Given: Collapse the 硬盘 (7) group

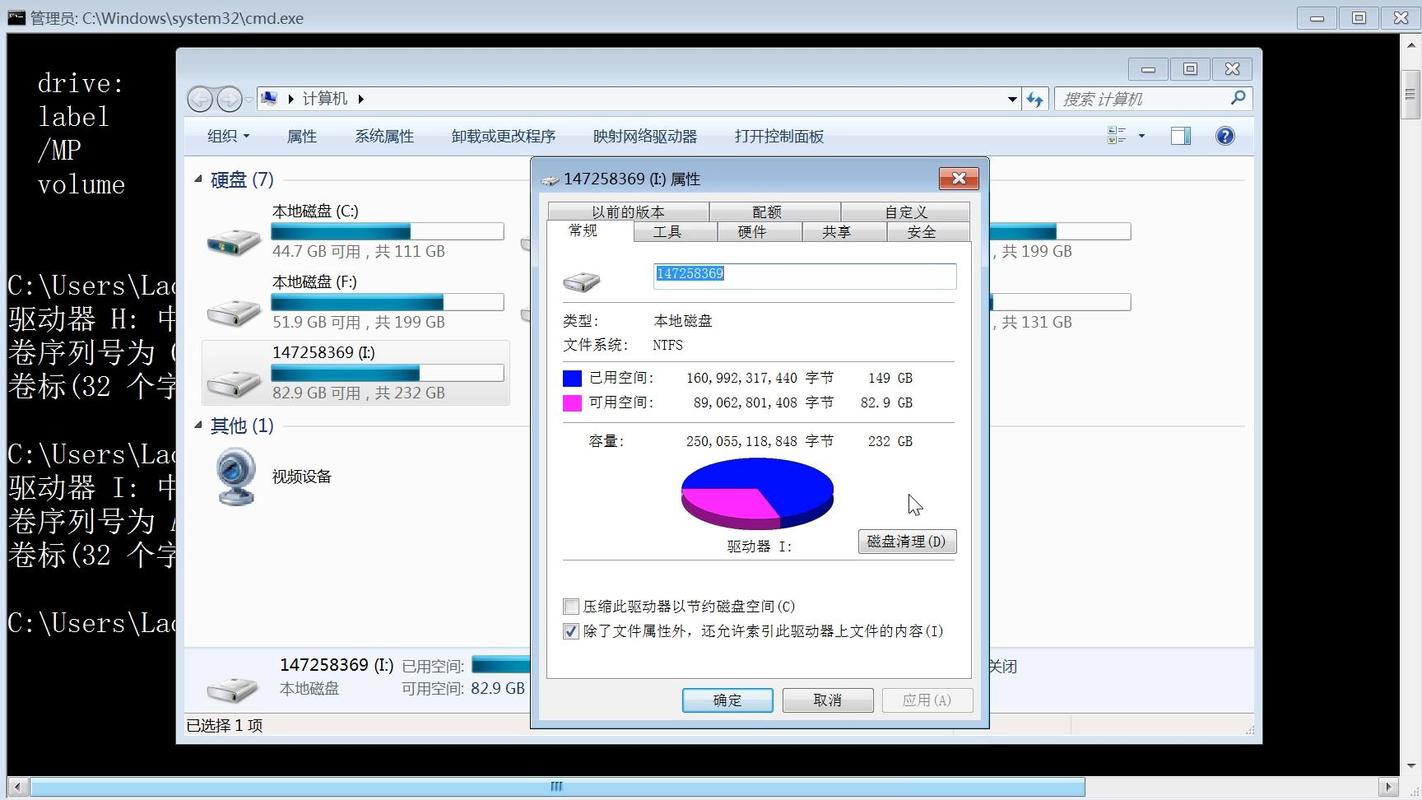Looking at the screenshot, I should 197,179.
